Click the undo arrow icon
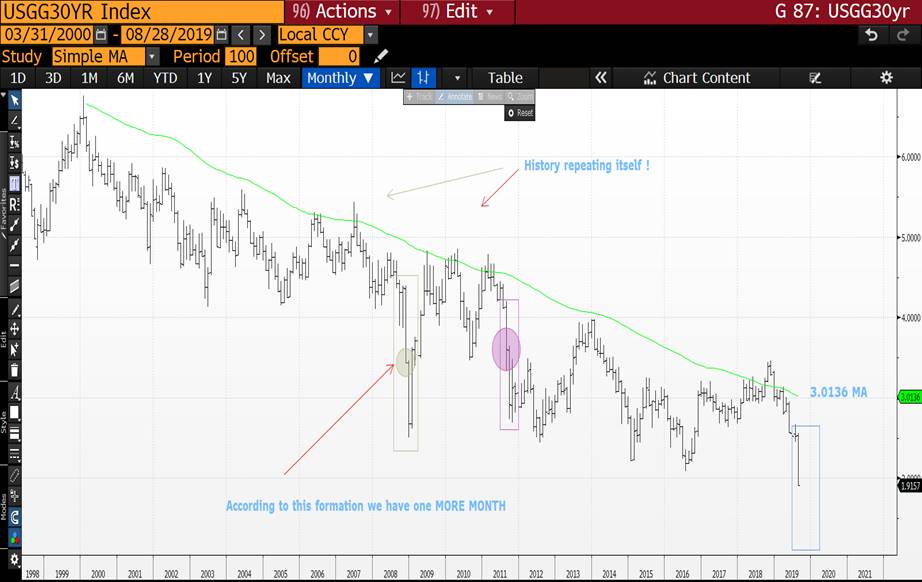 click(872, 35)
